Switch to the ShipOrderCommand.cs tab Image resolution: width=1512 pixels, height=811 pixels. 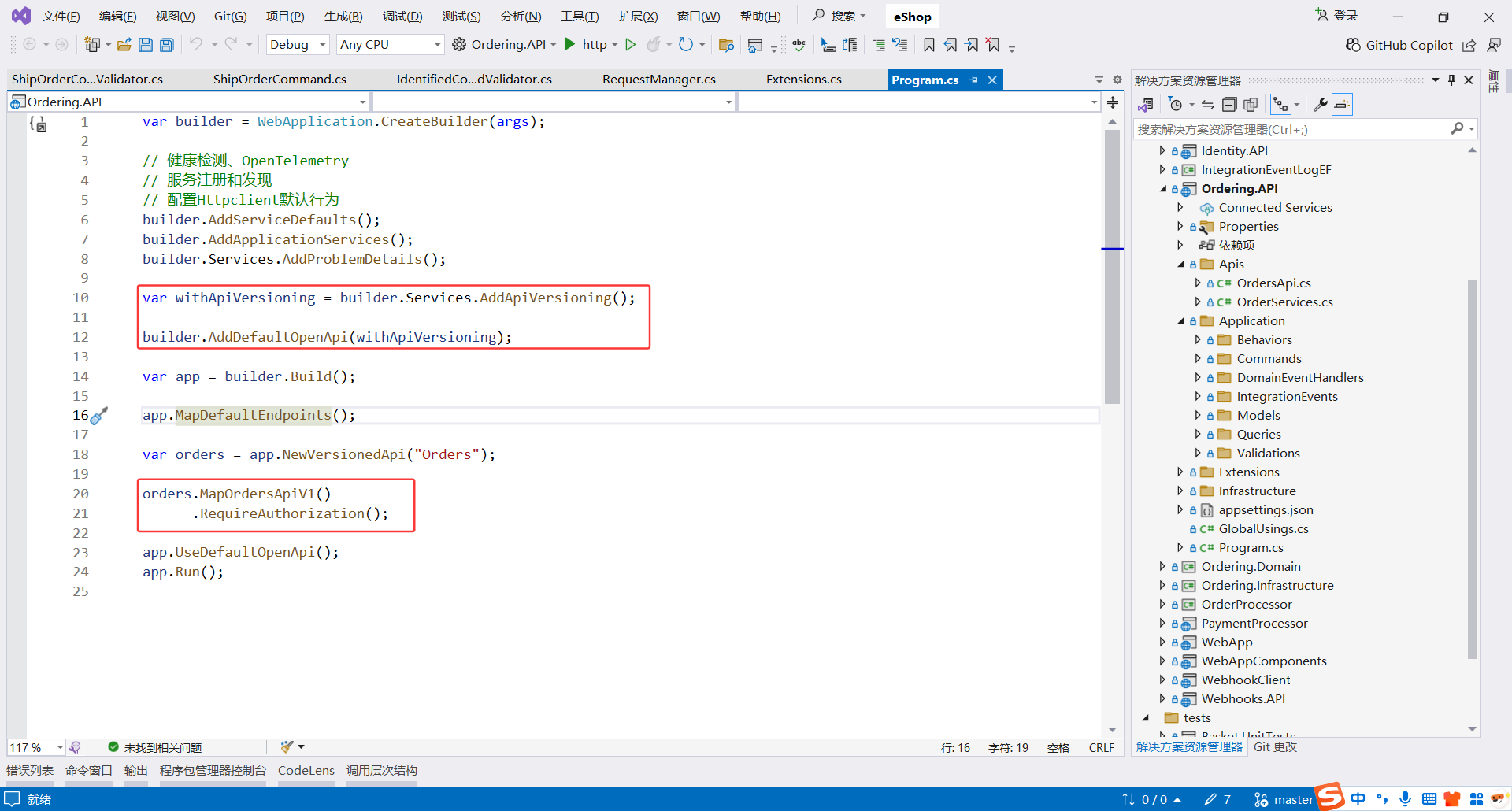coord(280,80)
